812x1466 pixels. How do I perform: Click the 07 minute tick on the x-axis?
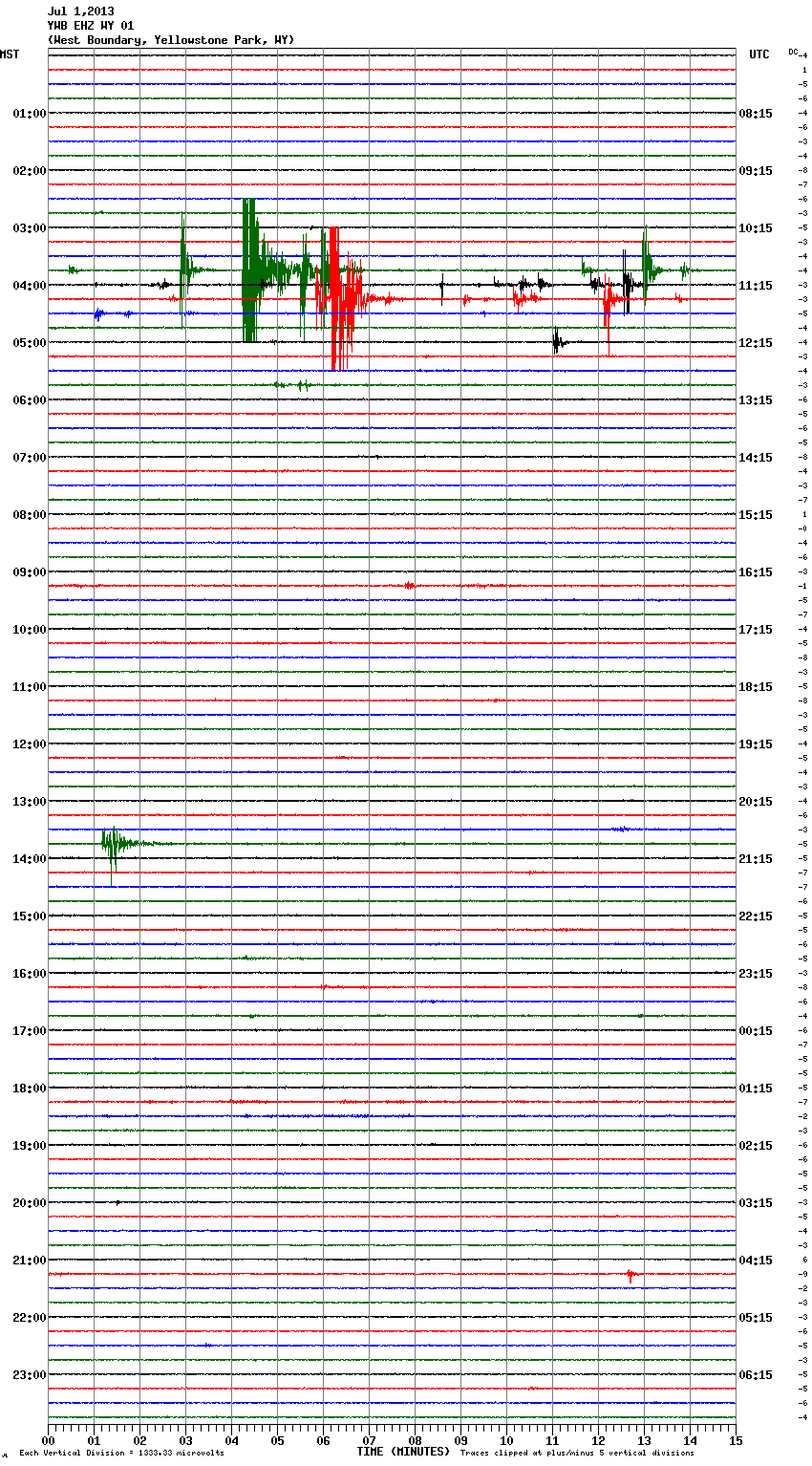point(369,1441)
